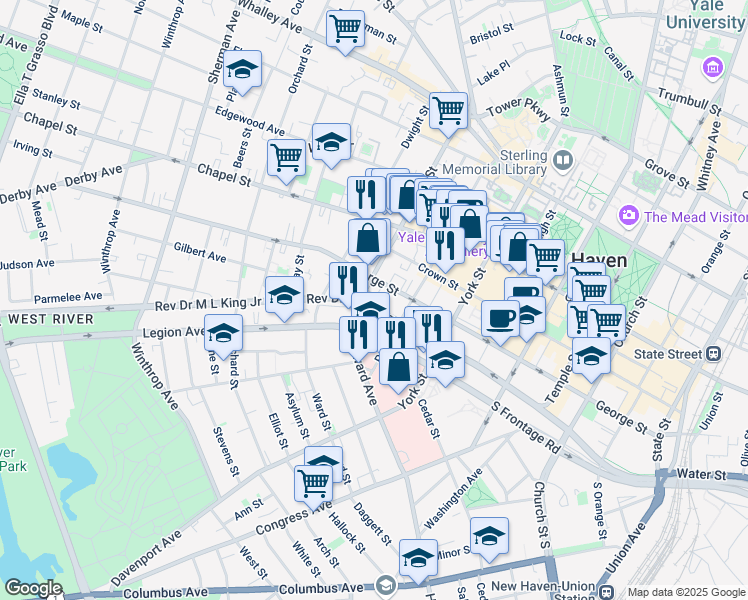Click the Map data ©2025 Google text

[686, 593]
